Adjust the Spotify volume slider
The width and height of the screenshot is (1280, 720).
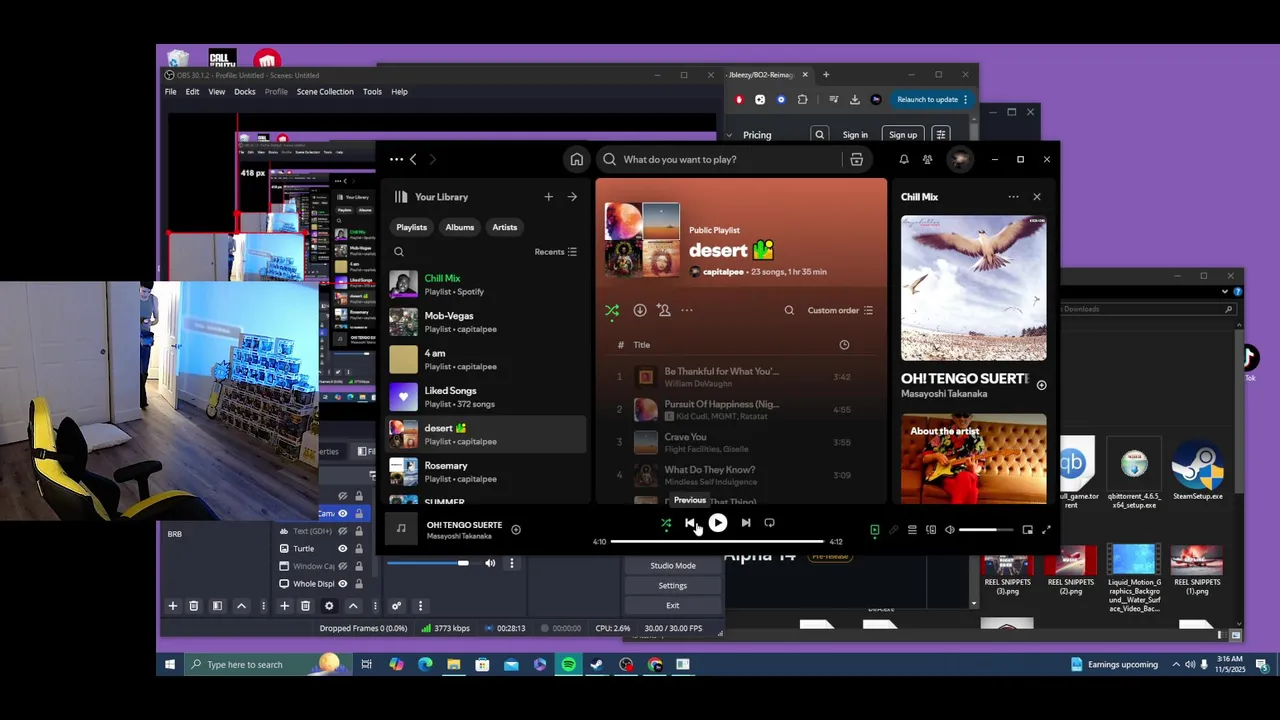[x=985, y=530]
